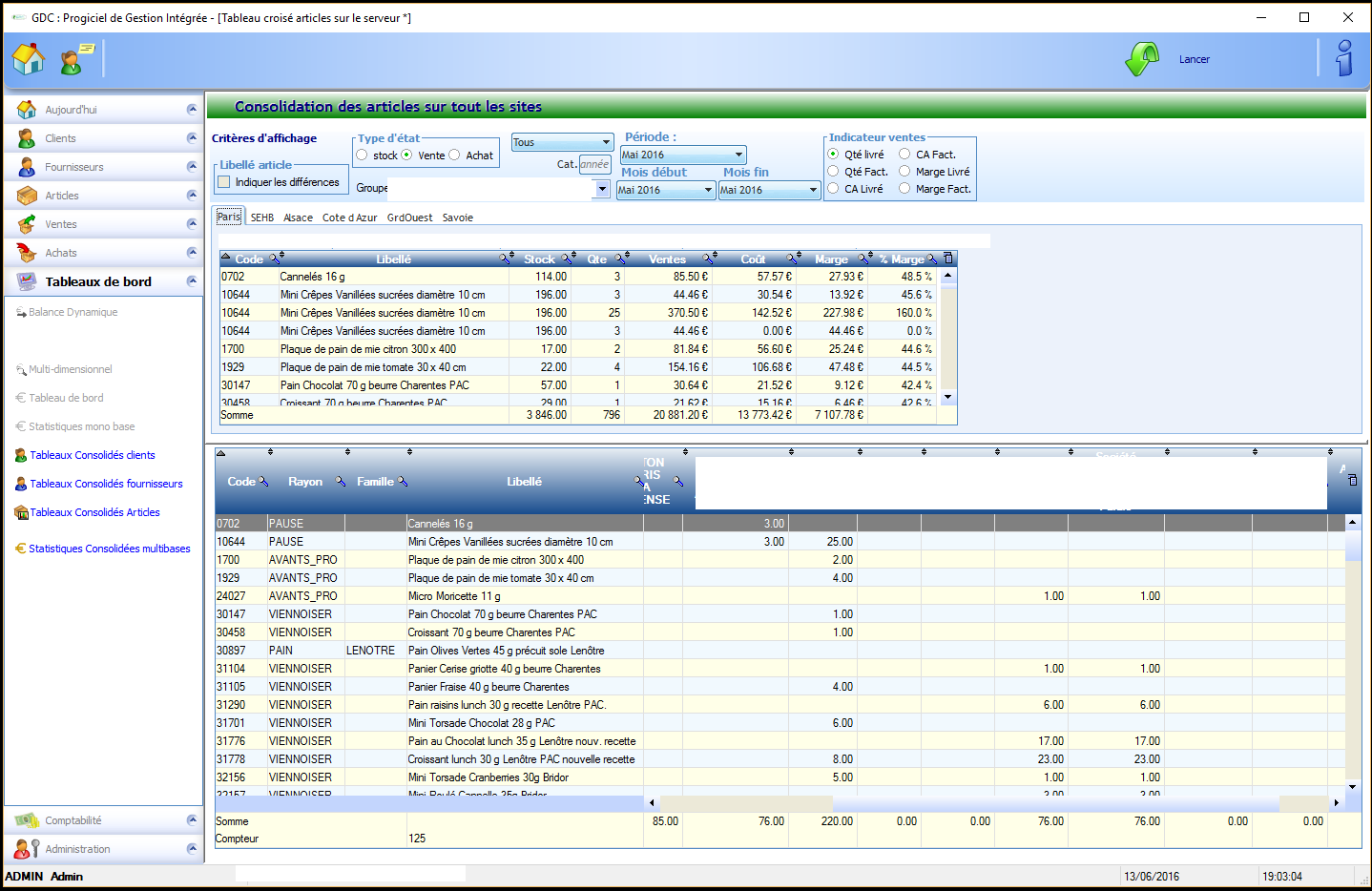The image size is (1372, 891).
Task: Expand the Aujourd'hui section chevron
Action: point(192,110)
